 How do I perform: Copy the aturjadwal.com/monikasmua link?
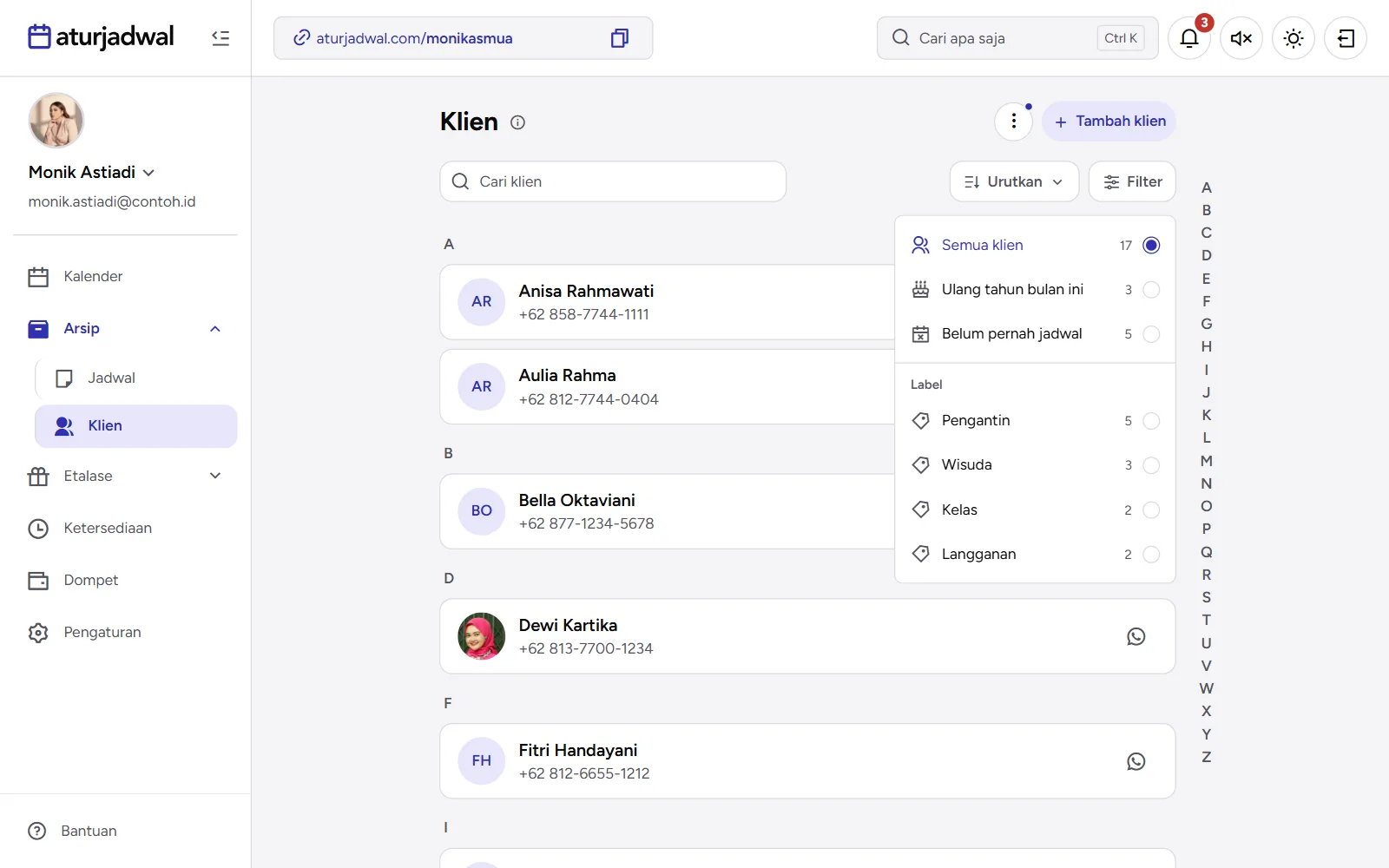click(x=619, y=38)
